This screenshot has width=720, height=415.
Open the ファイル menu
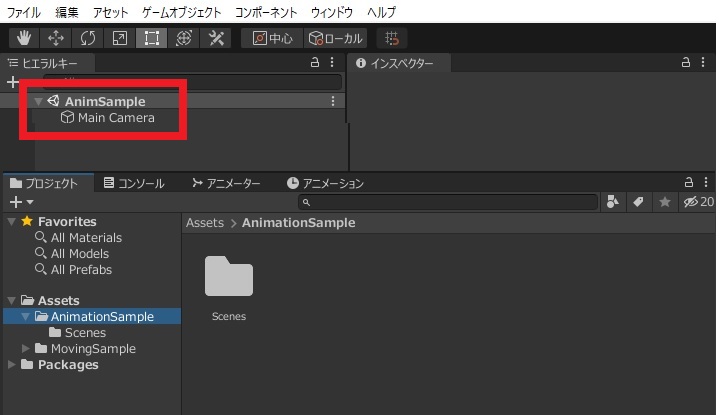(x=23, y=12)
